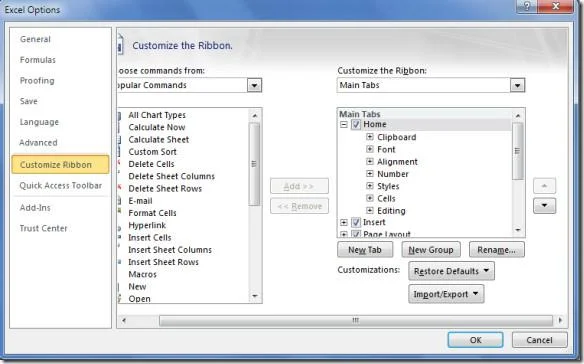
Task: Select Insert Cells command
Action: pyautogui.click(x=150, y=238)
